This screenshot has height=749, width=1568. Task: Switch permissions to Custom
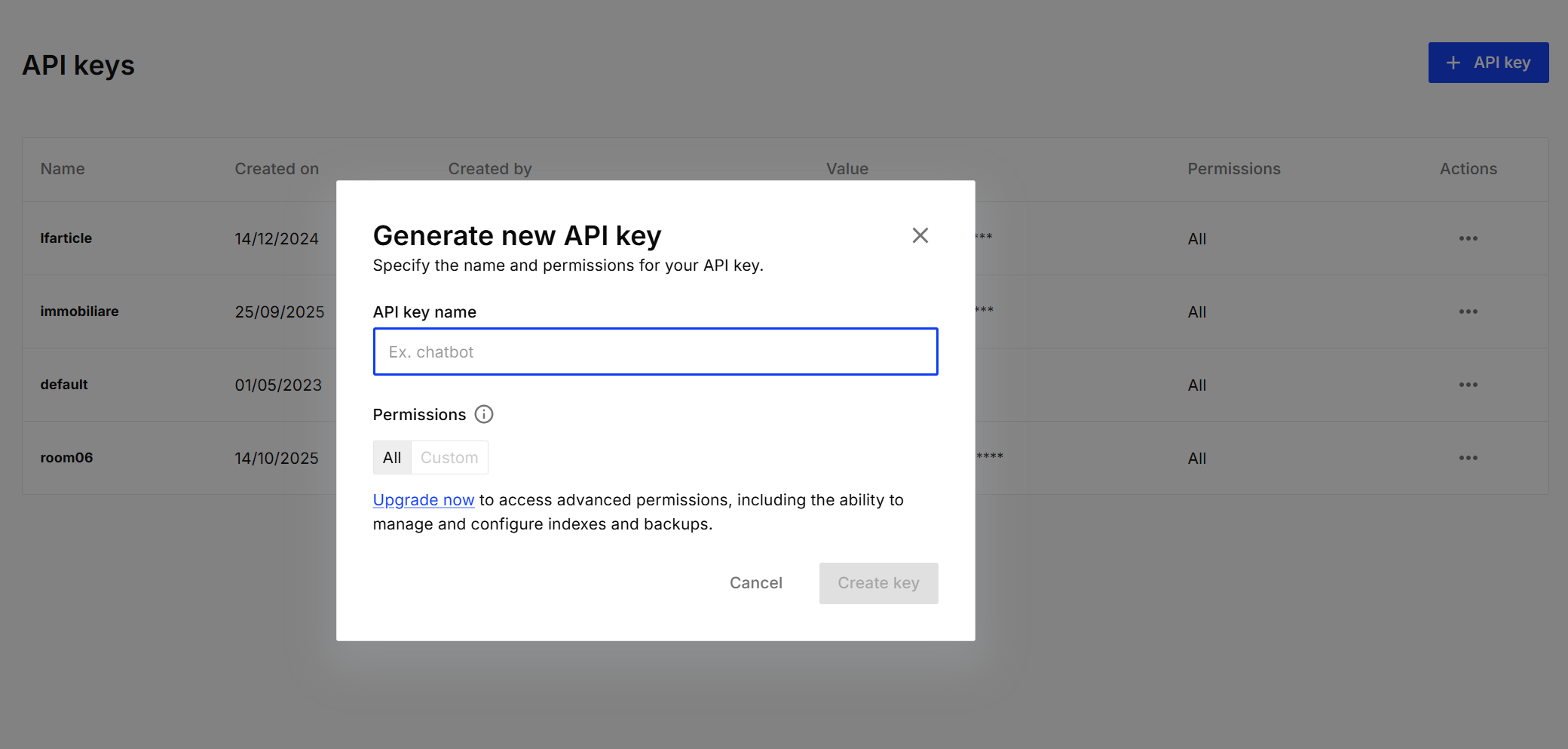point(449,458)
